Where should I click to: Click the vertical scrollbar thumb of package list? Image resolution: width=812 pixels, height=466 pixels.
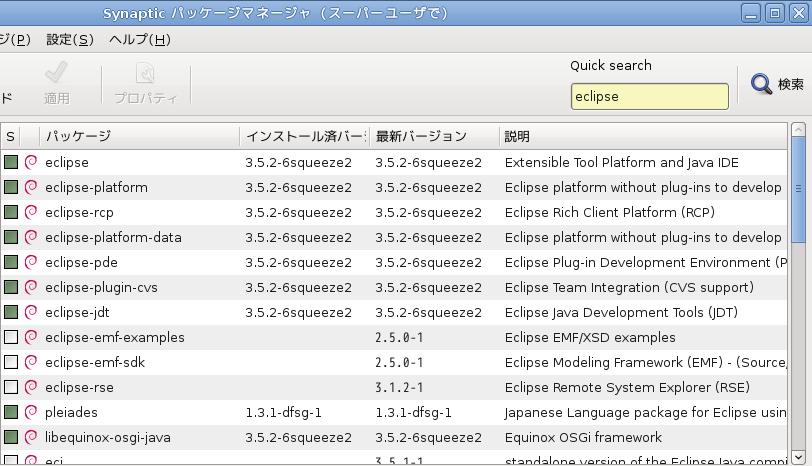[x=799, y=190]
